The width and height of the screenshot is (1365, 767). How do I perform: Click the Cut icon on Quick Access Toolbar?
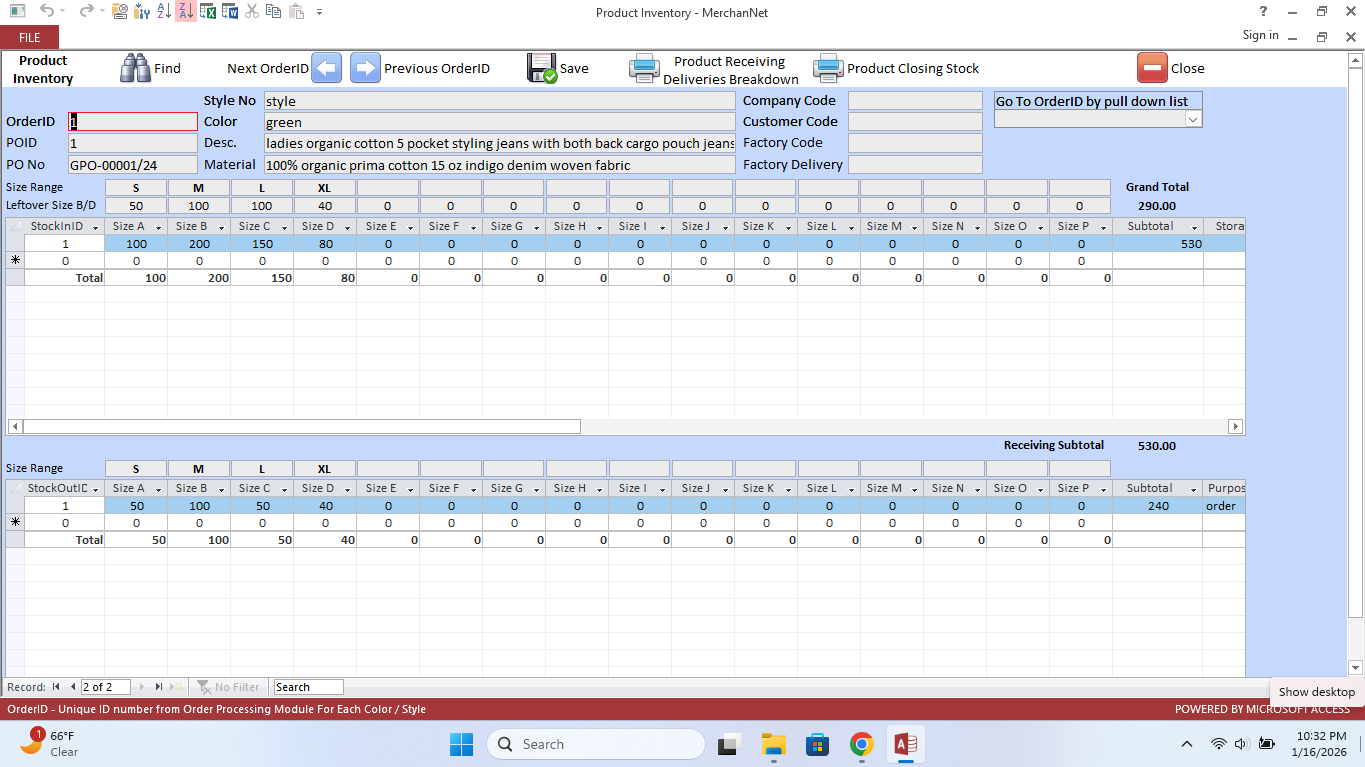tap(251, 12)
